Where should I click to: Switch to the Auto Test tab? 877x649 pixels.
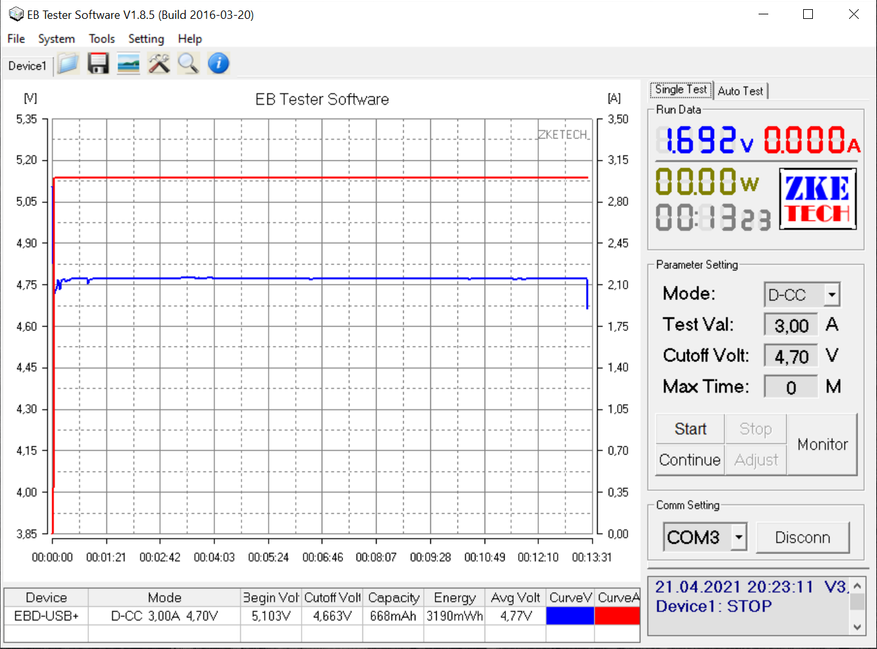point(741,91)
